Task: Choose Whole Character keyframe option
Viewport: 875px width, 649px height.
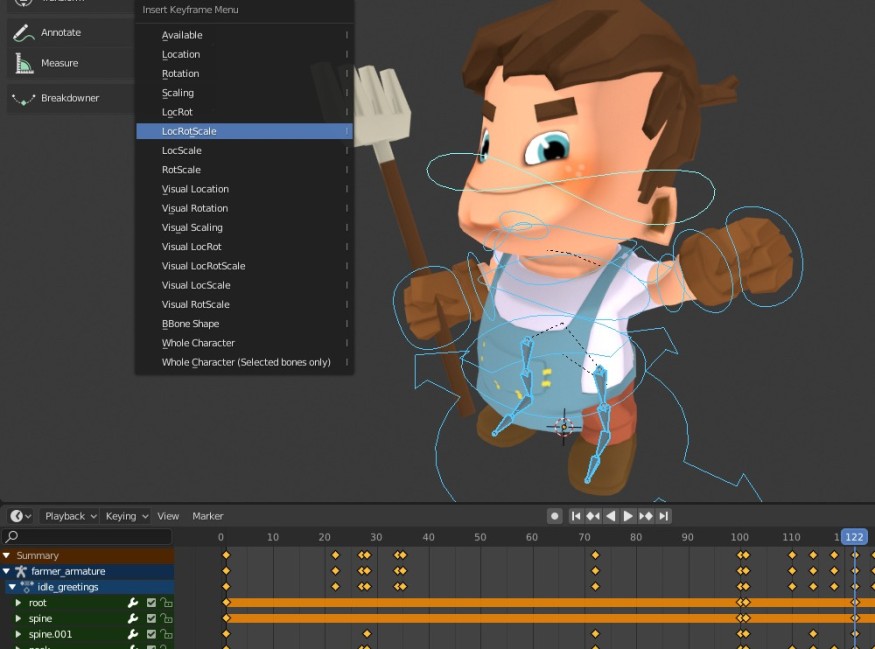Action: [198, 343]
